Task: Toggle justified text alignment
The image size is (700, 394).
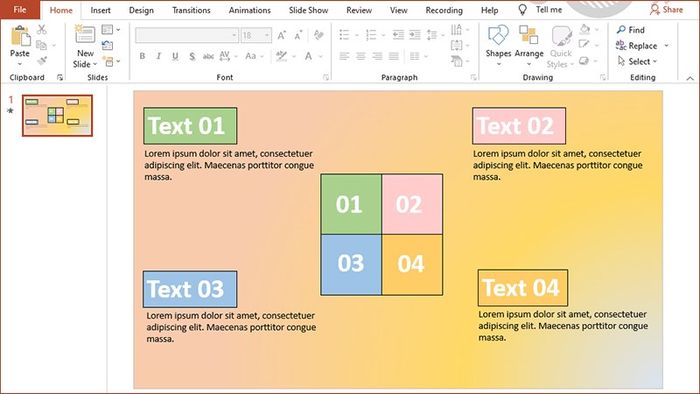Action: pyautogui.click(x=393, y=56)
